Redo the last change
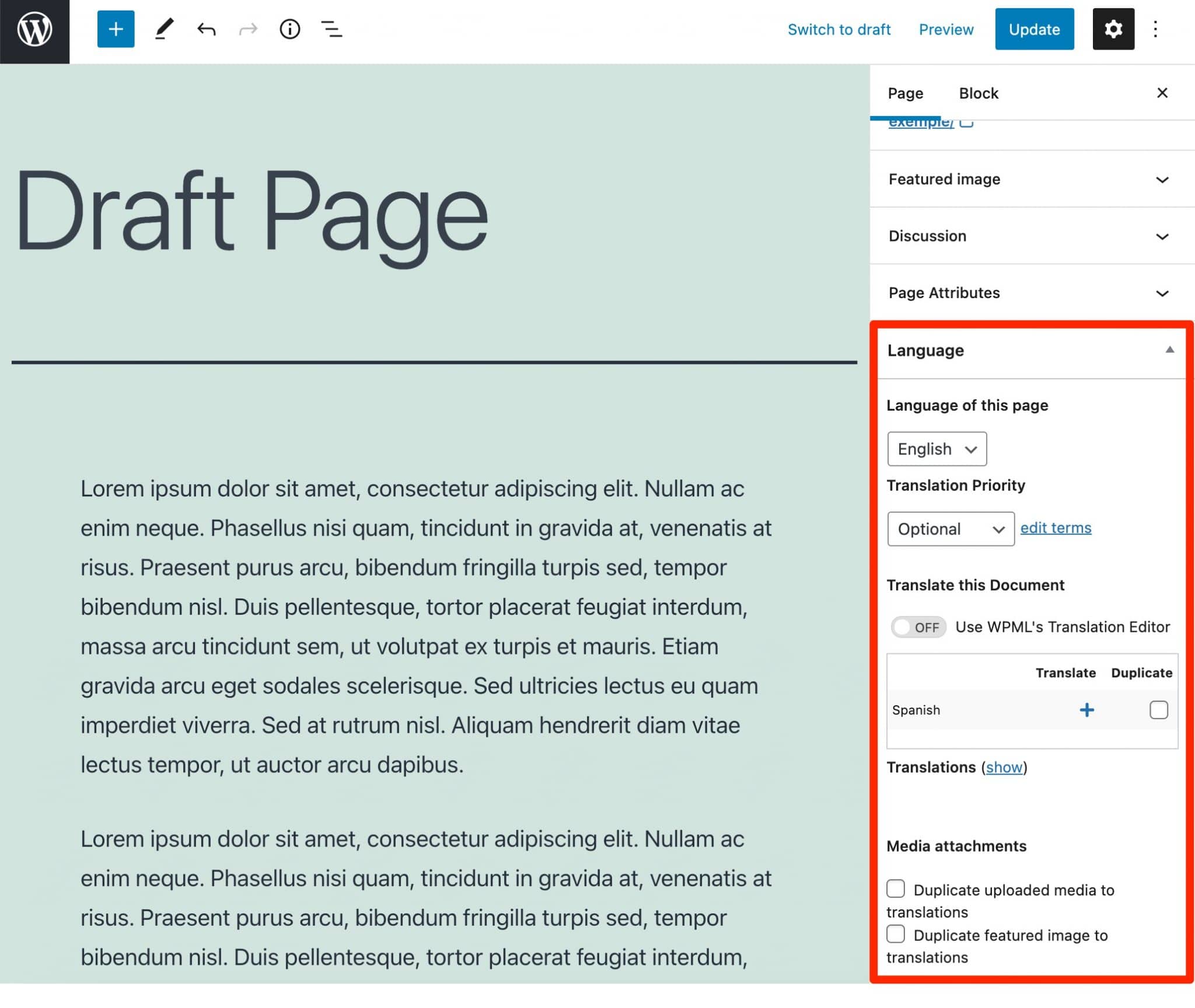Screen dimensions: 1195x1008 (247, 29)
